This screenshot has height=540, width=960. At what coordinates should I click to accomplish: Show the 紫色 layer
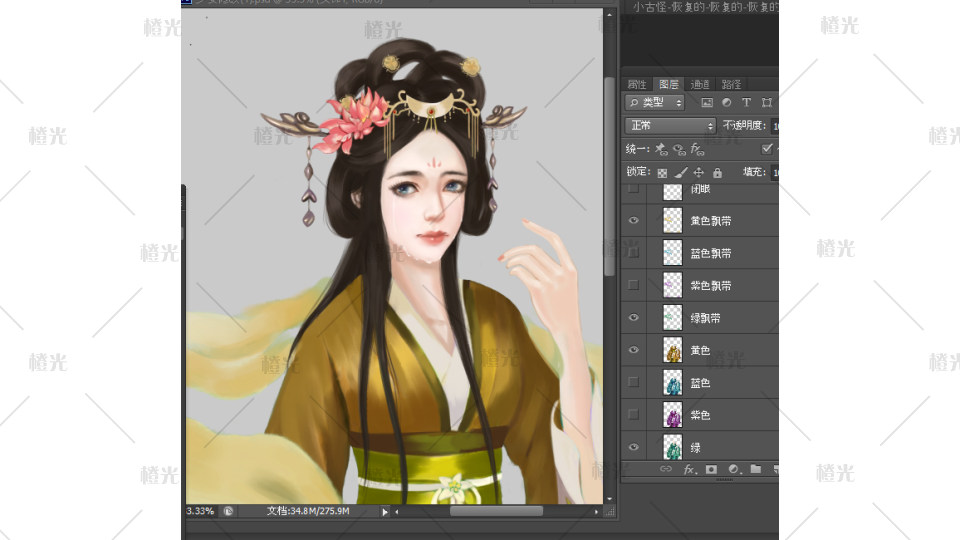(x=632, y=414)
